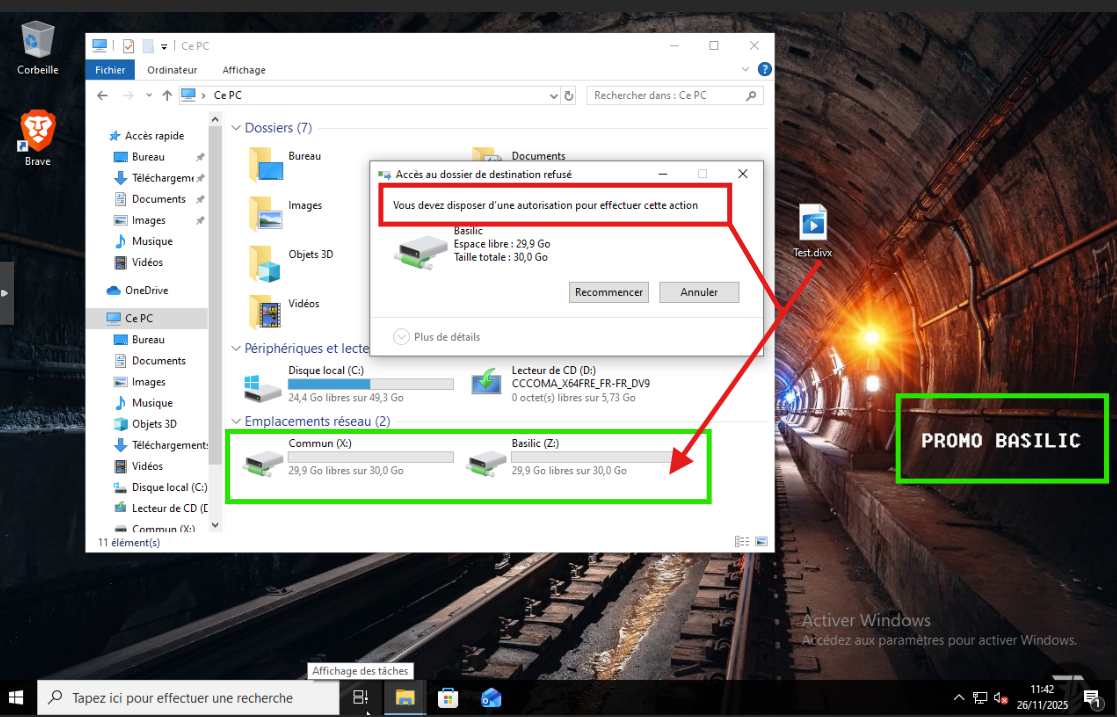The width and height of the screenshot is (1117, 717).
Task: Collapse the Dossiers (7) group
Action: [236, 128]
